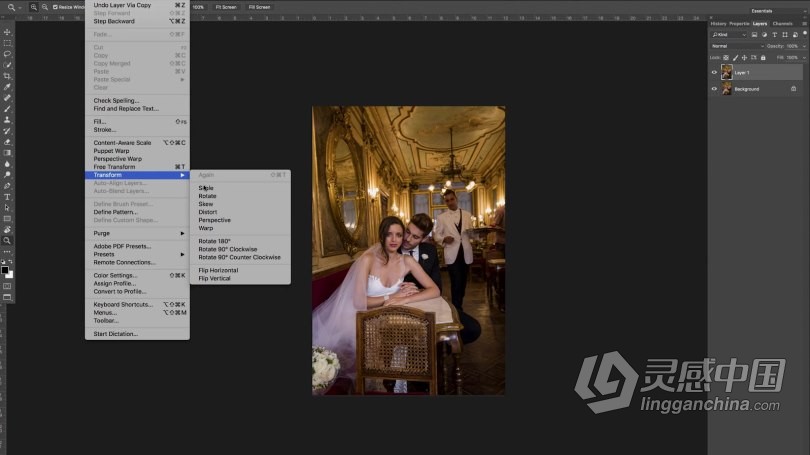
Task: Toggle prevent artboard auto-nesting lock
Action: 754,58
